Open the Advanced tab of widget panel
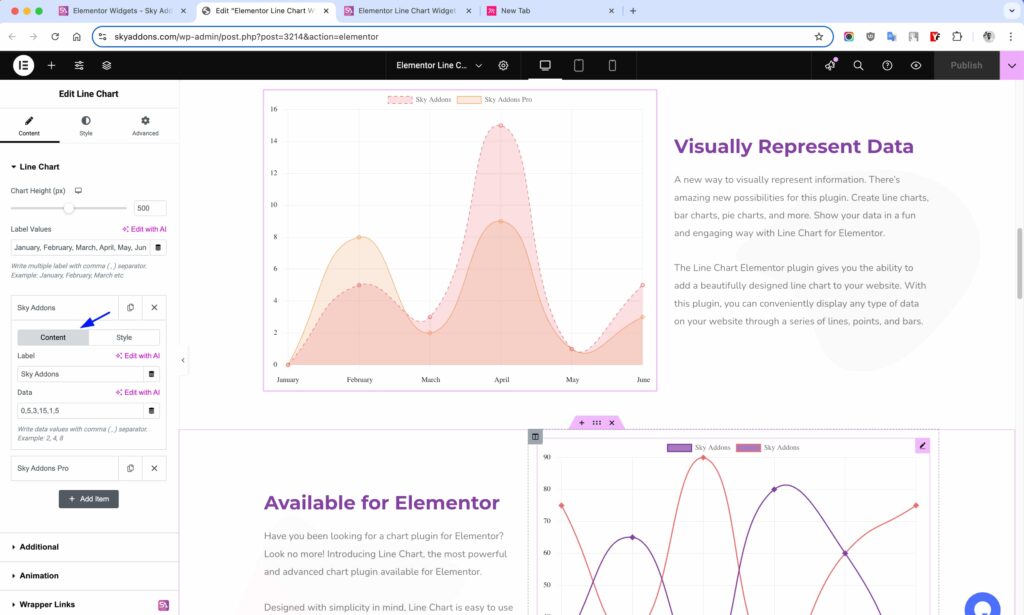The image size is (1024, 615). (x=145, y=126)
